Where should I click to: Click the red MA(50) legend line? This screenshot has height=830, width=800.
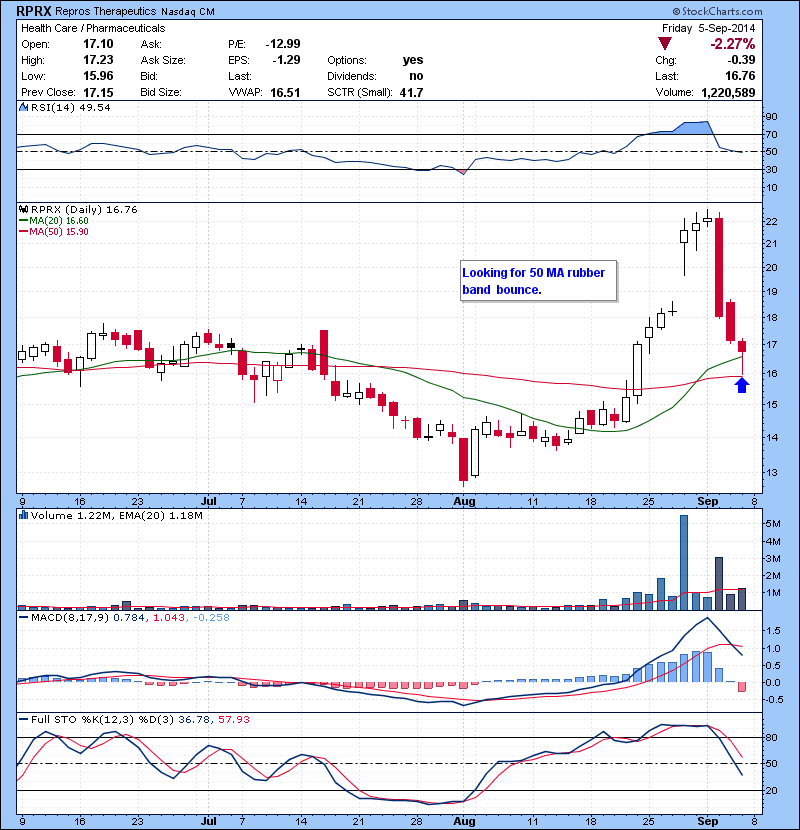click(24, 232)
